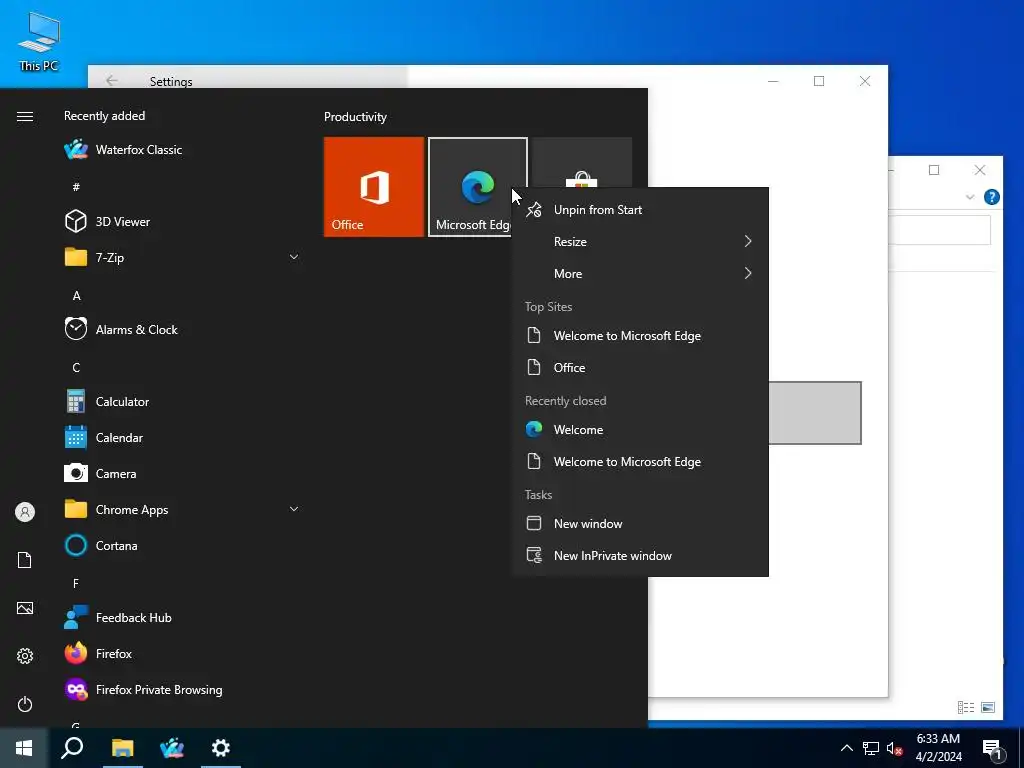Open taskbar Search
The width and height of the screenshot is (1024, 768).
(72, 748)
